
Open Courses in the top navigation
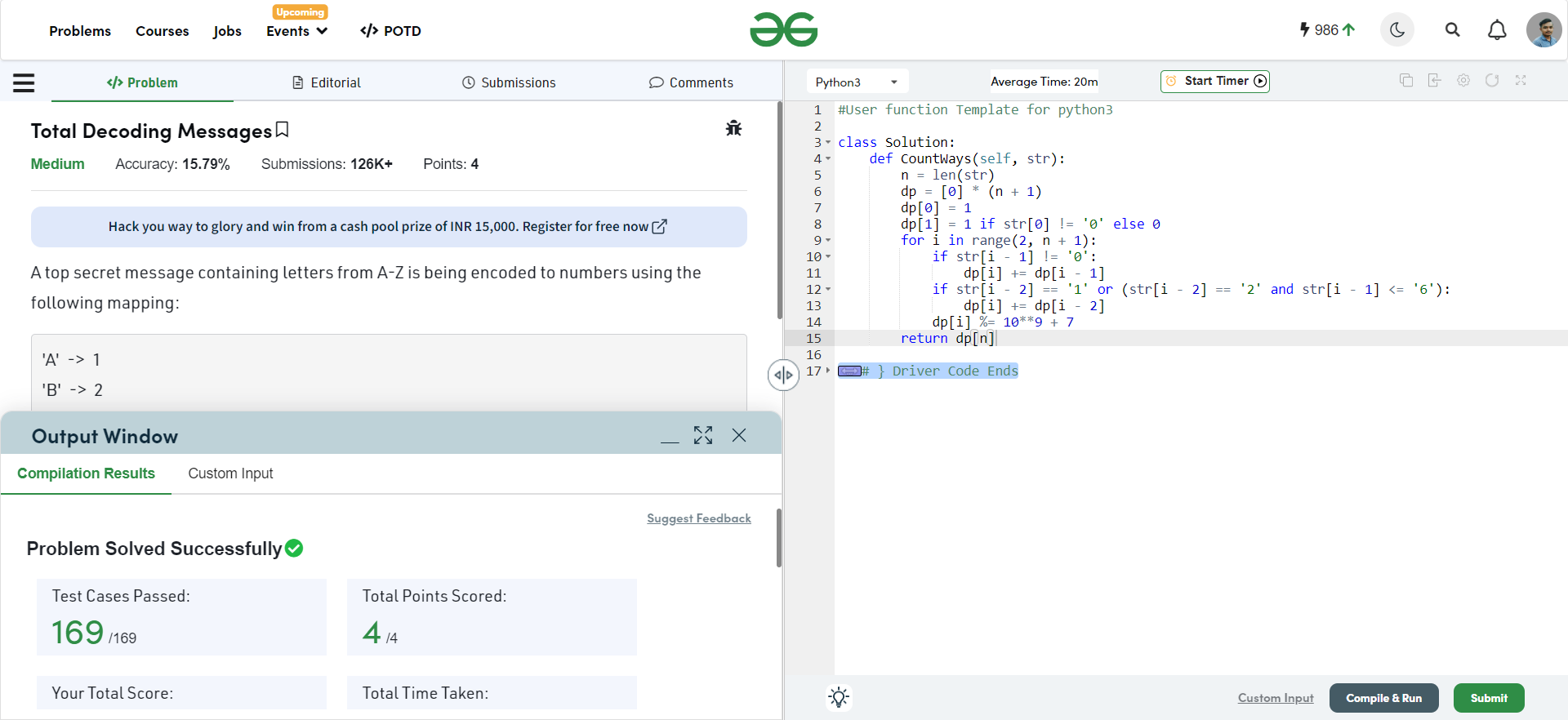click(162, 31)
